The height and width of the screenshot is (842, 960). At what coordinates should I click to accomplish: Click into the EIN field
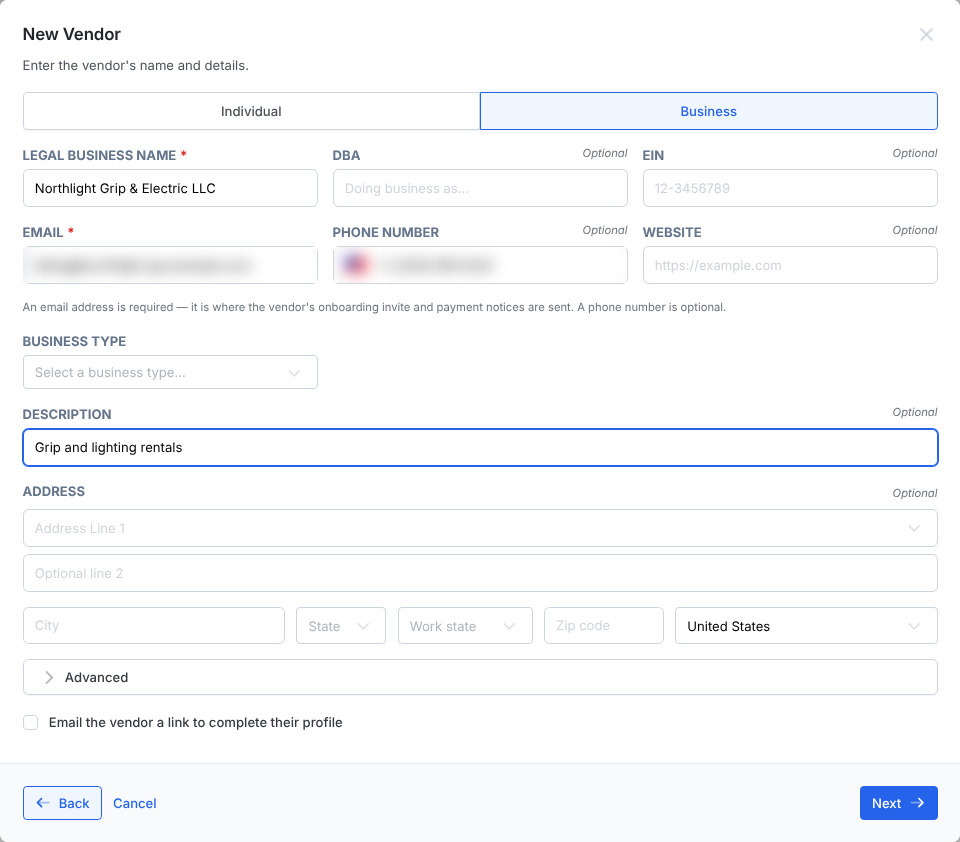coord(790,188)
